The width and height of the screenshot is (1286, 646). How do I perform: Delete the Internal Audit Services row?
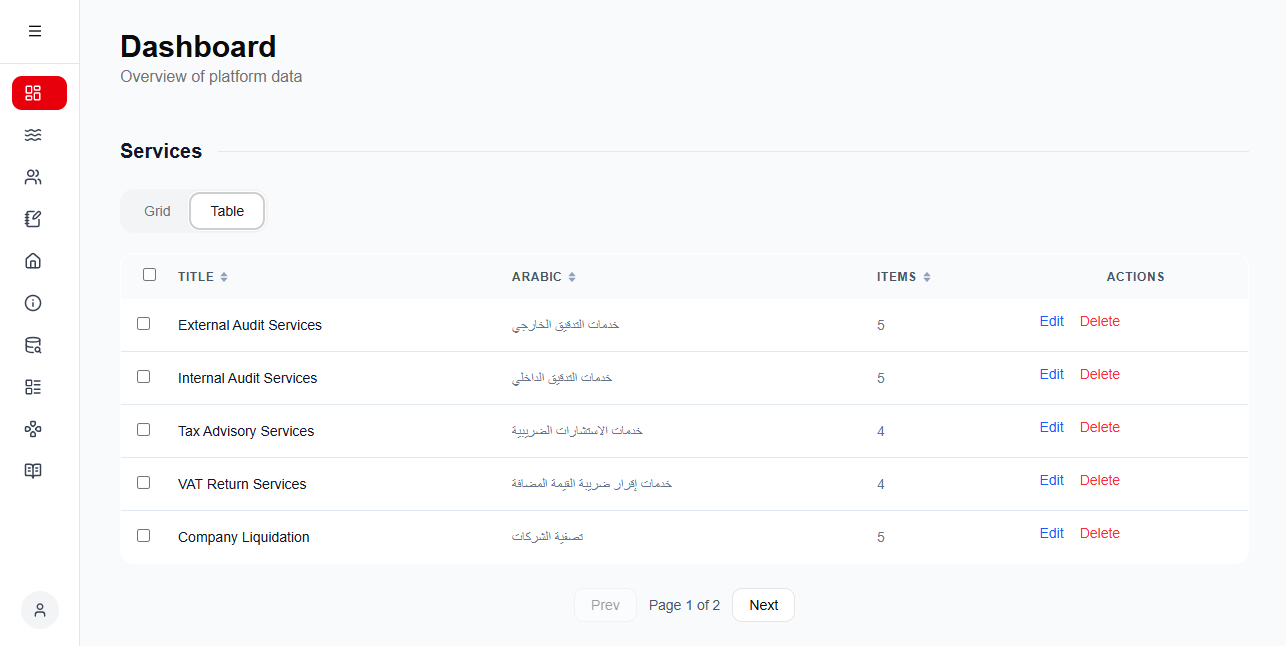[x=1100, y=374]
